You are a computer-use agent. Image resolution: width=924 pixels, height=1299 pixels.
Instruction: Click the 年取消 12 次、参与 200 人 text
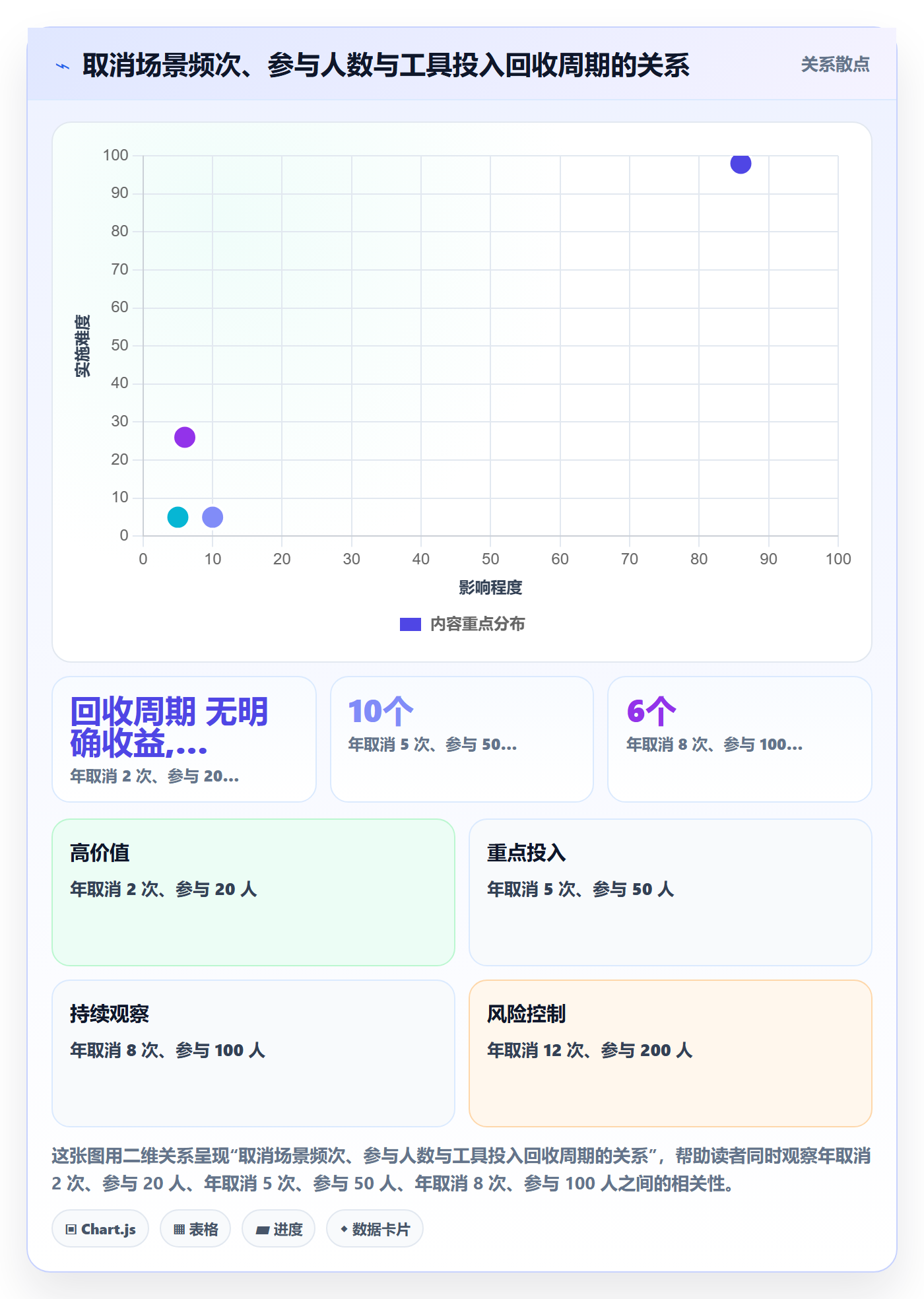(x=589, y=1049)
